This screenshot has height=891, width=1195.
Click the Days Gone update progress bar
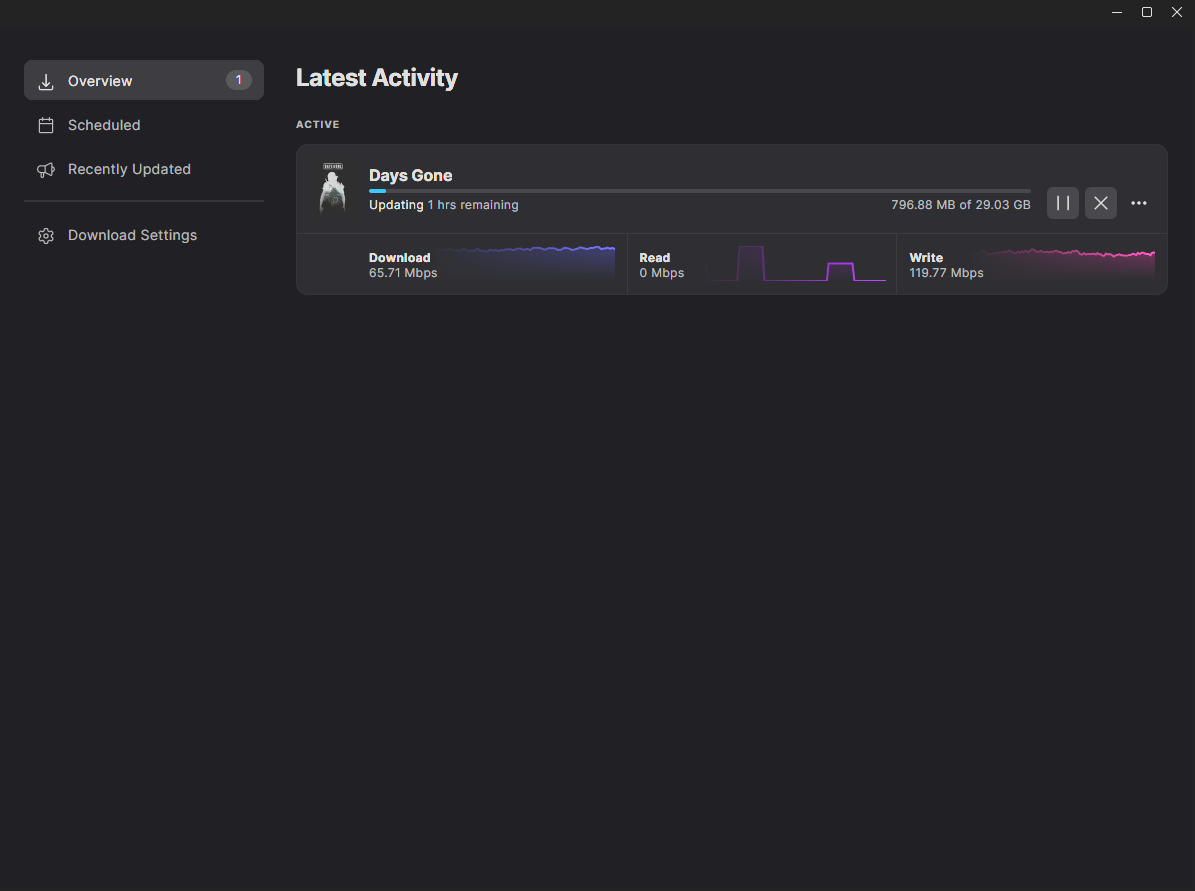(700, 191)
